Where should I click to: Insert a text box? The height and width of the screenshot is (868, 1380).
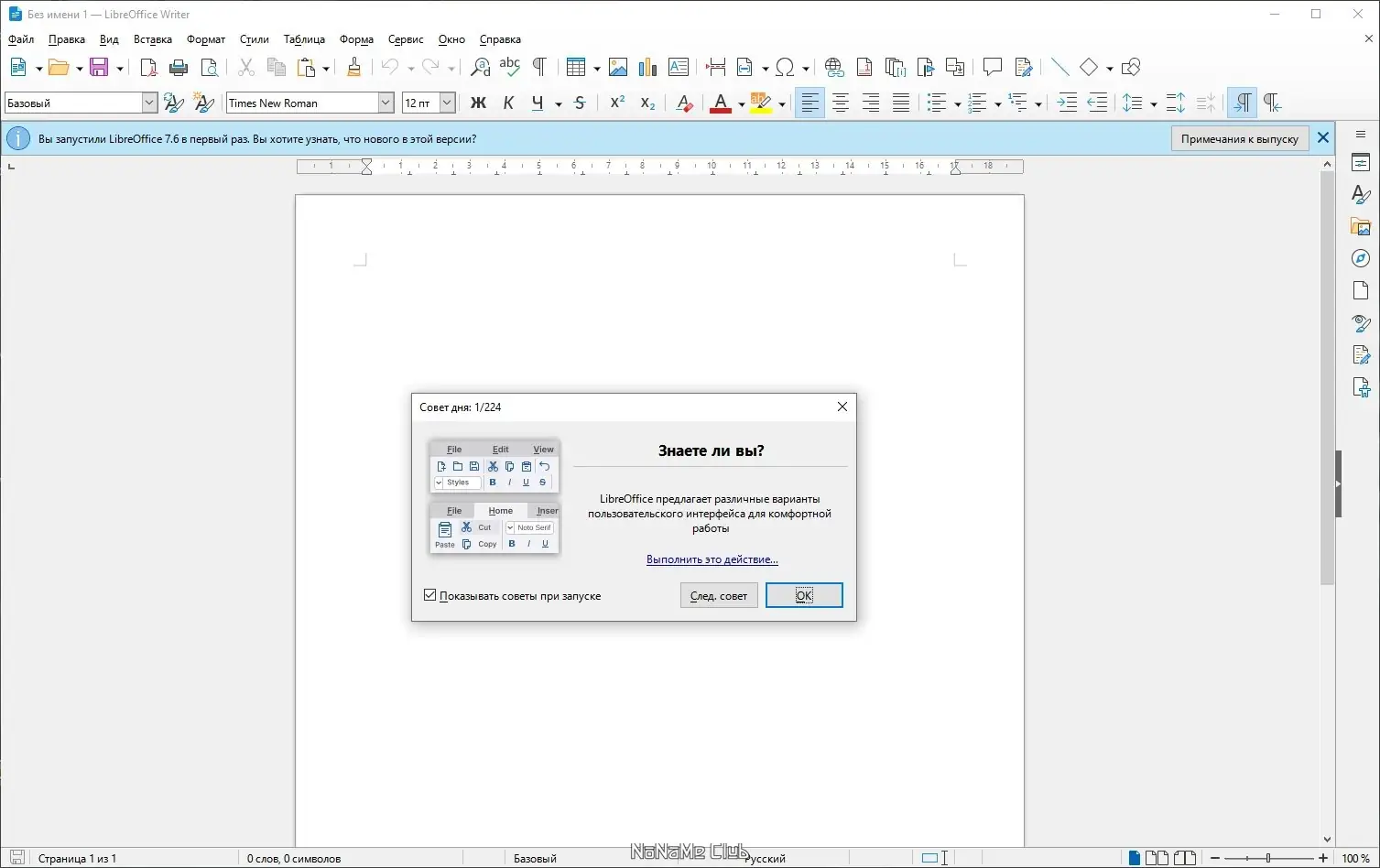[x=679, y=67]
